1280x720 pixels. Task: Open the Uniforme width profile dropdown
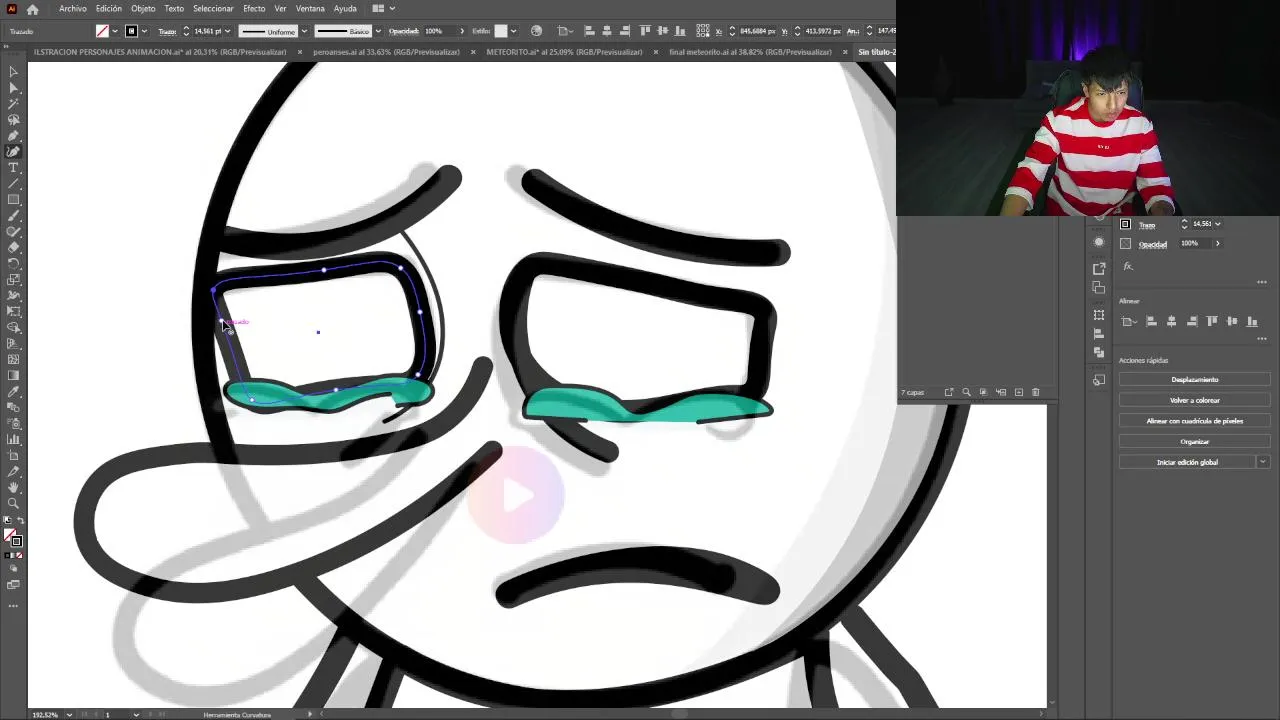coord(304,31)
